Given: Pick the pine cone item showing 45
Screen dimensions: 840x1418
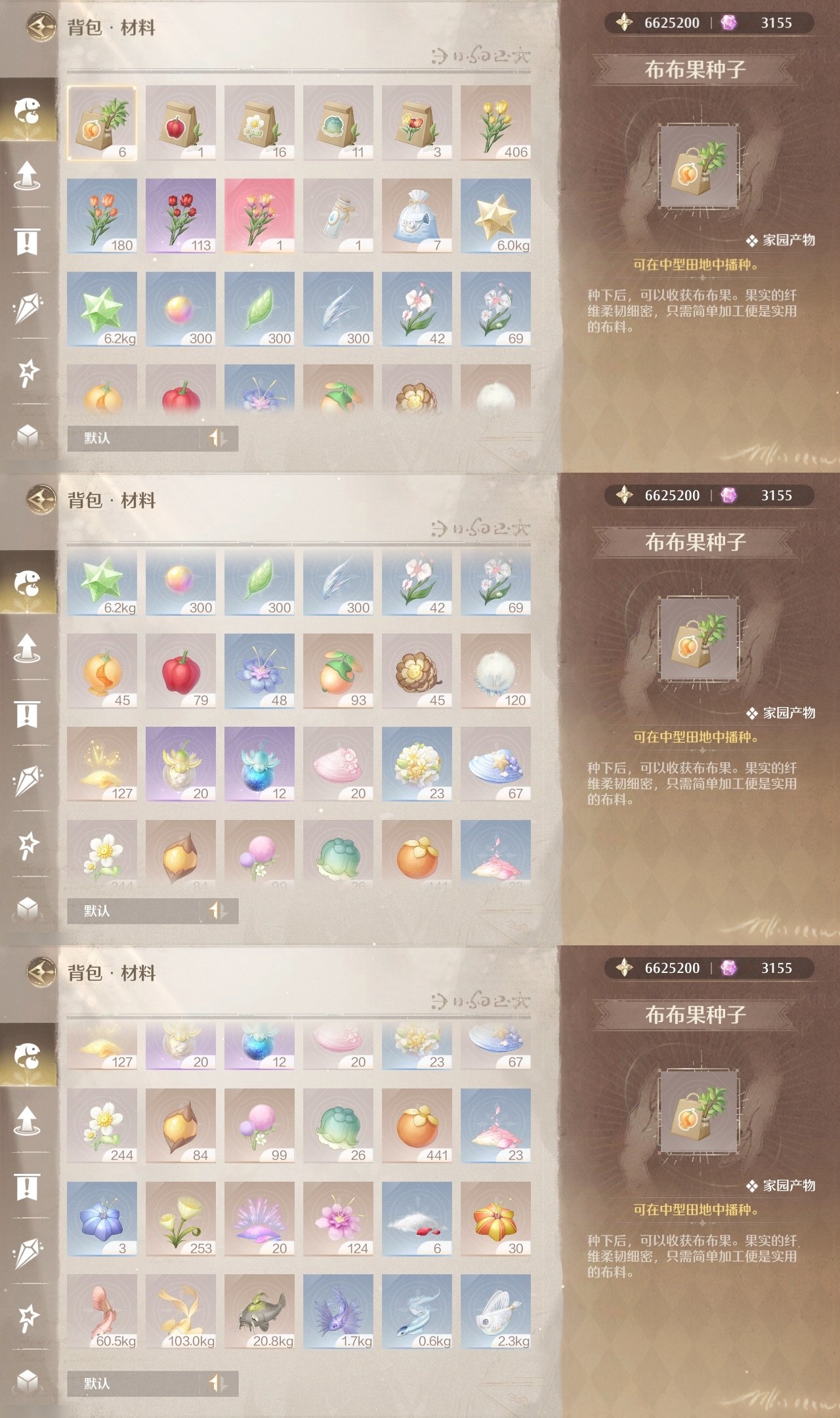Looking at the screenshot, I should pyautogui.click(x=417, y=671).
